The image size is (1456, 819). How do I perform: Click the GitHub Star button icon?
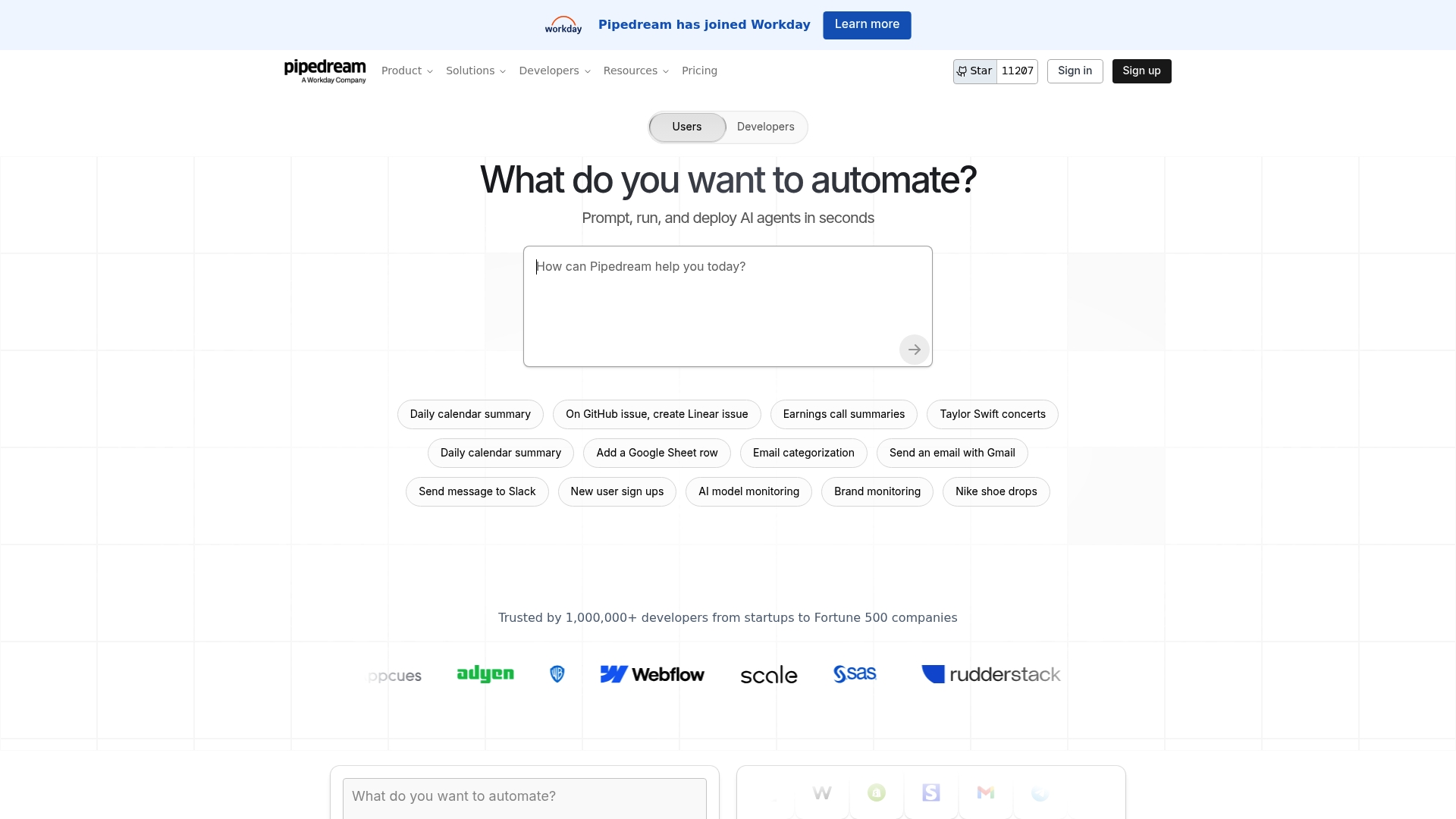[962, 71]
